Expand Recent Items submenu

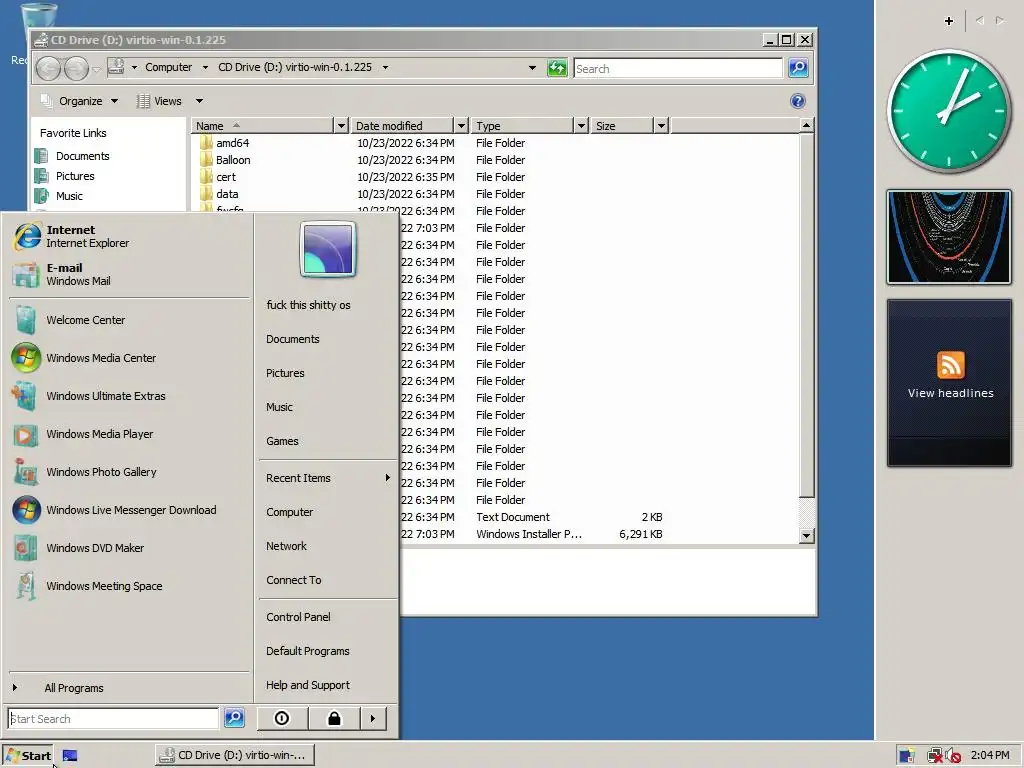(327, 478)
